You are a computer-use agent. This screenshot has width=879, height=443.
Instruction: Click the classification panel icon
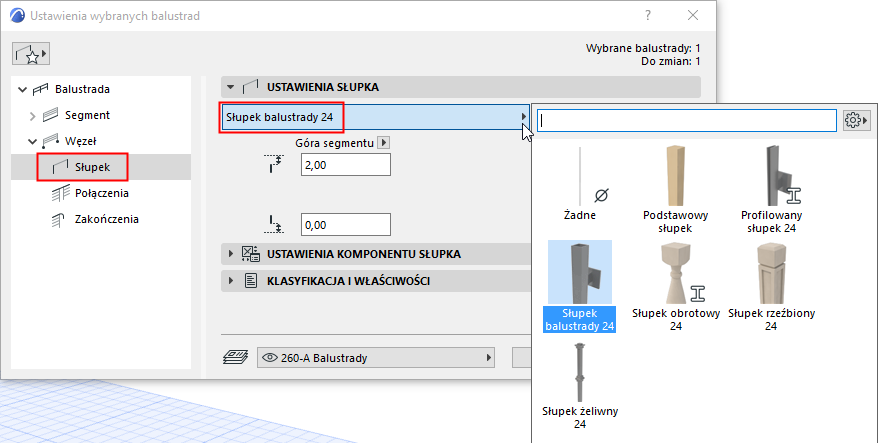coord(251,280)
